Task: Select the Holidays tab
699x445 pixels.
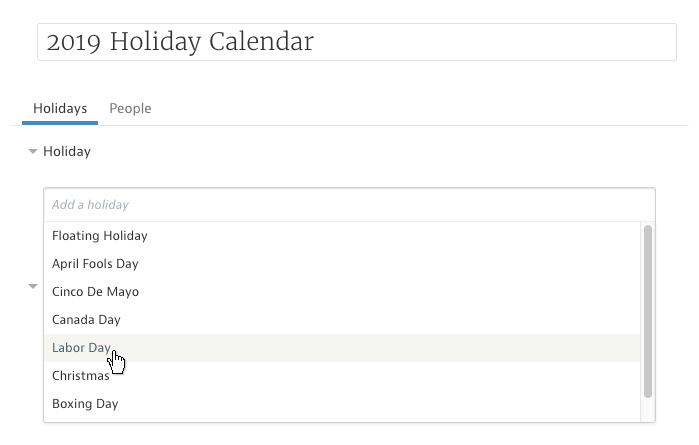Action: coord(60,108)
